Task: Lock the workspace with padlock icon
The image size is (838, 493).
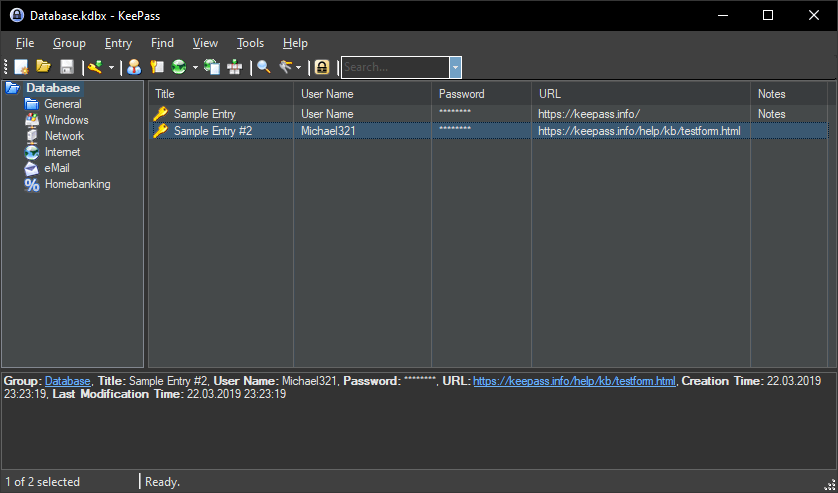Action: 322,67
